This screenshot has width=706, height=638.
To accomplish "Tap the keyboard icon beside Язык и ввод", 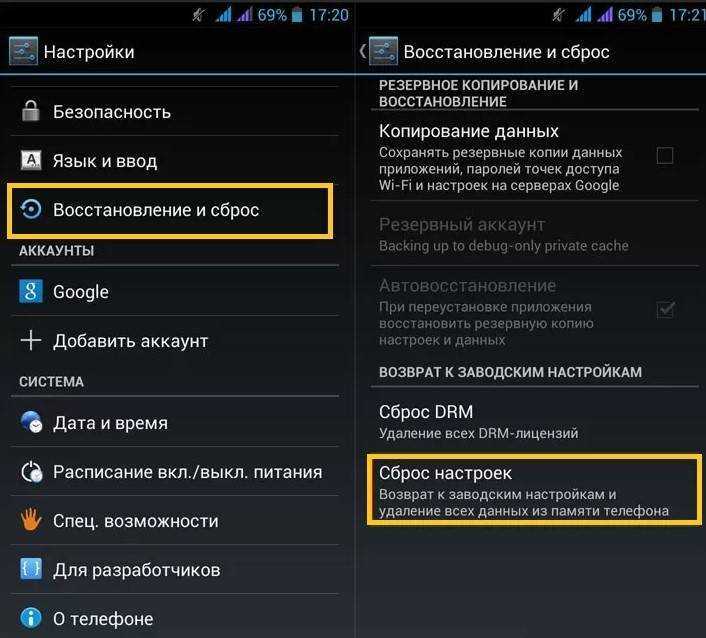I will (31, 160).
